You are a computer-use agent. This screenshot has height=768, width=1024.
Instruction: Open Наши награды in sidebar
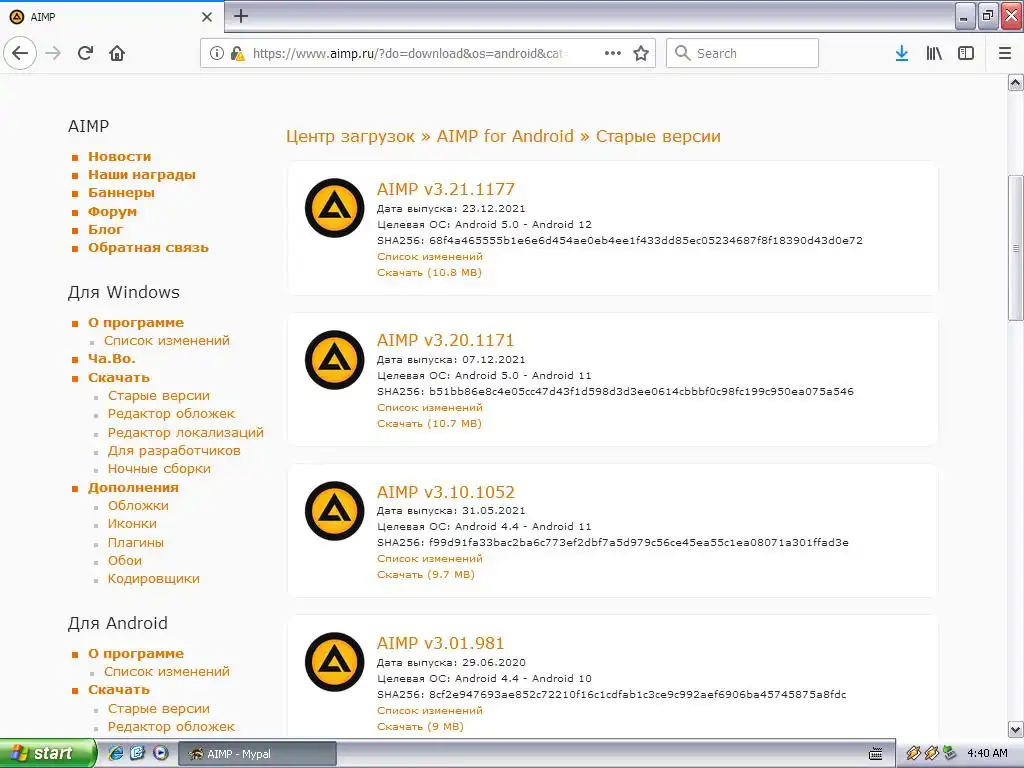point(142,174)
